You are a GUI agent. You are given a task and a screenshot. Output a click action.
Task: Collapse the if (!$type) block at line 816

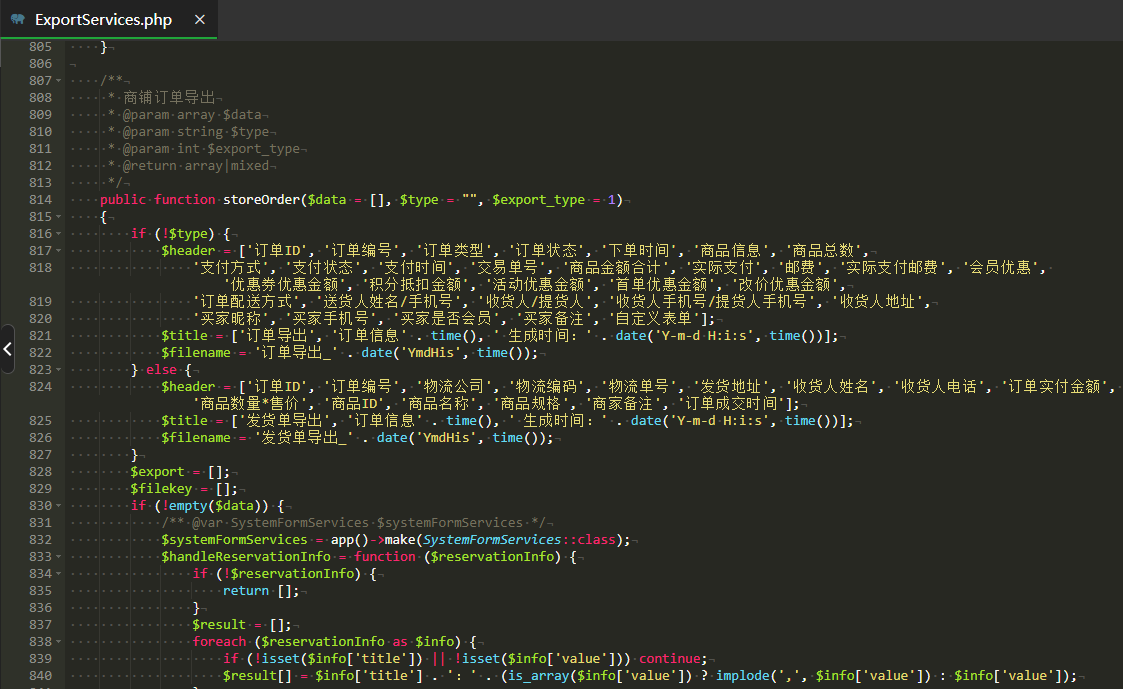click(59, 234)
